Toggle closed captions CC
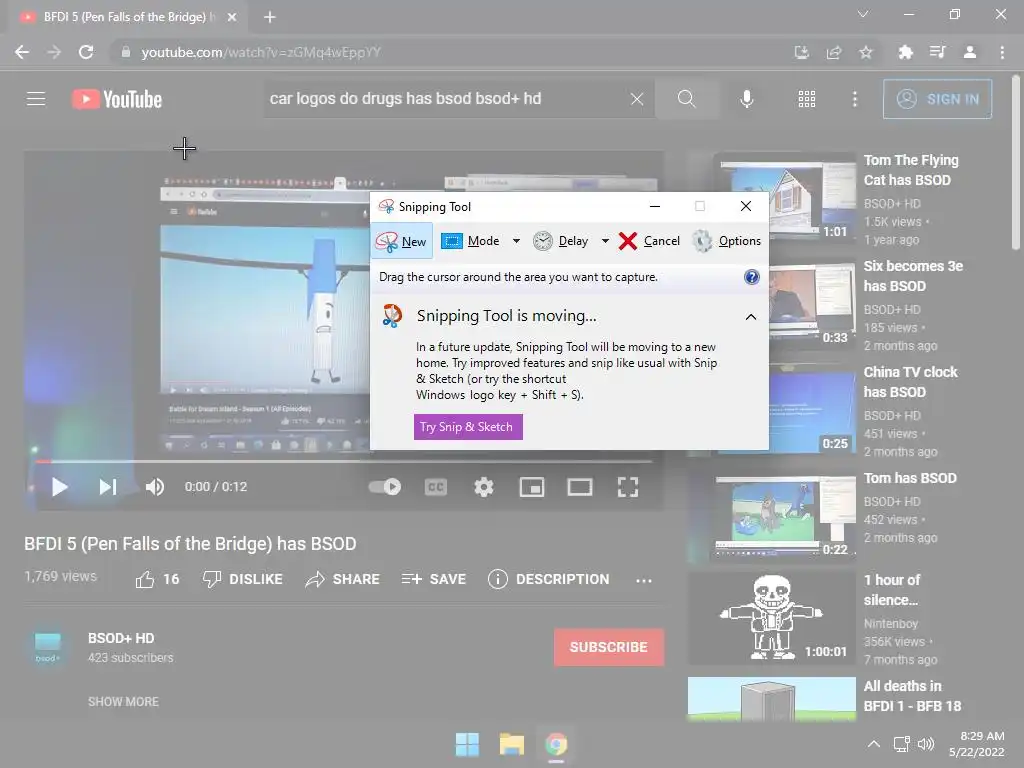 click(x=436, y=487)
